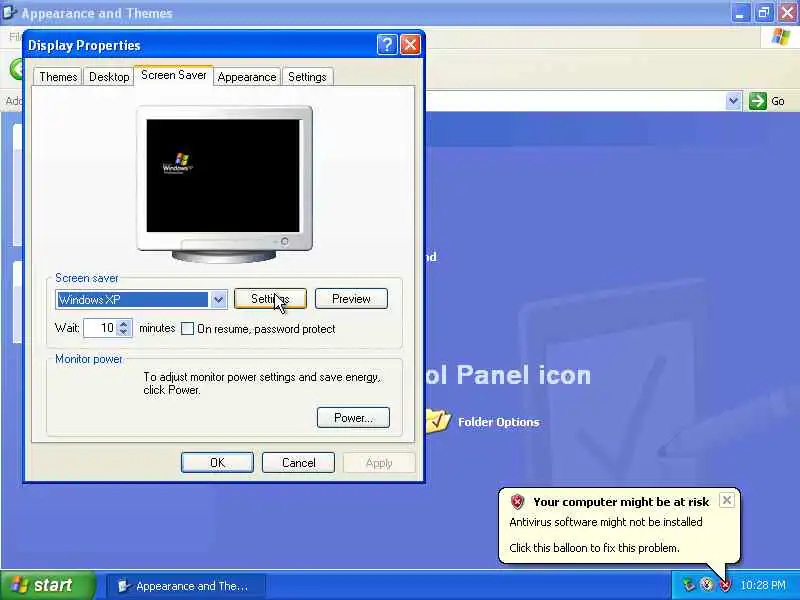This screenshot has height=600, width=800.
Task: Open the Settings tab in Display Properties
Action: (x=307, y=77)
